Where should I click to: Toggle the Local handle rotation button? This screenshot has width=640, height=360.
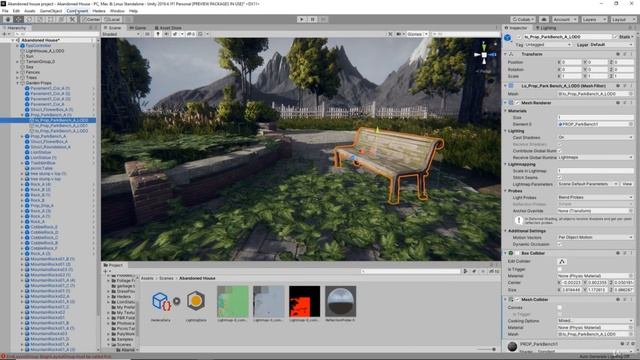[x=112, y=19]
